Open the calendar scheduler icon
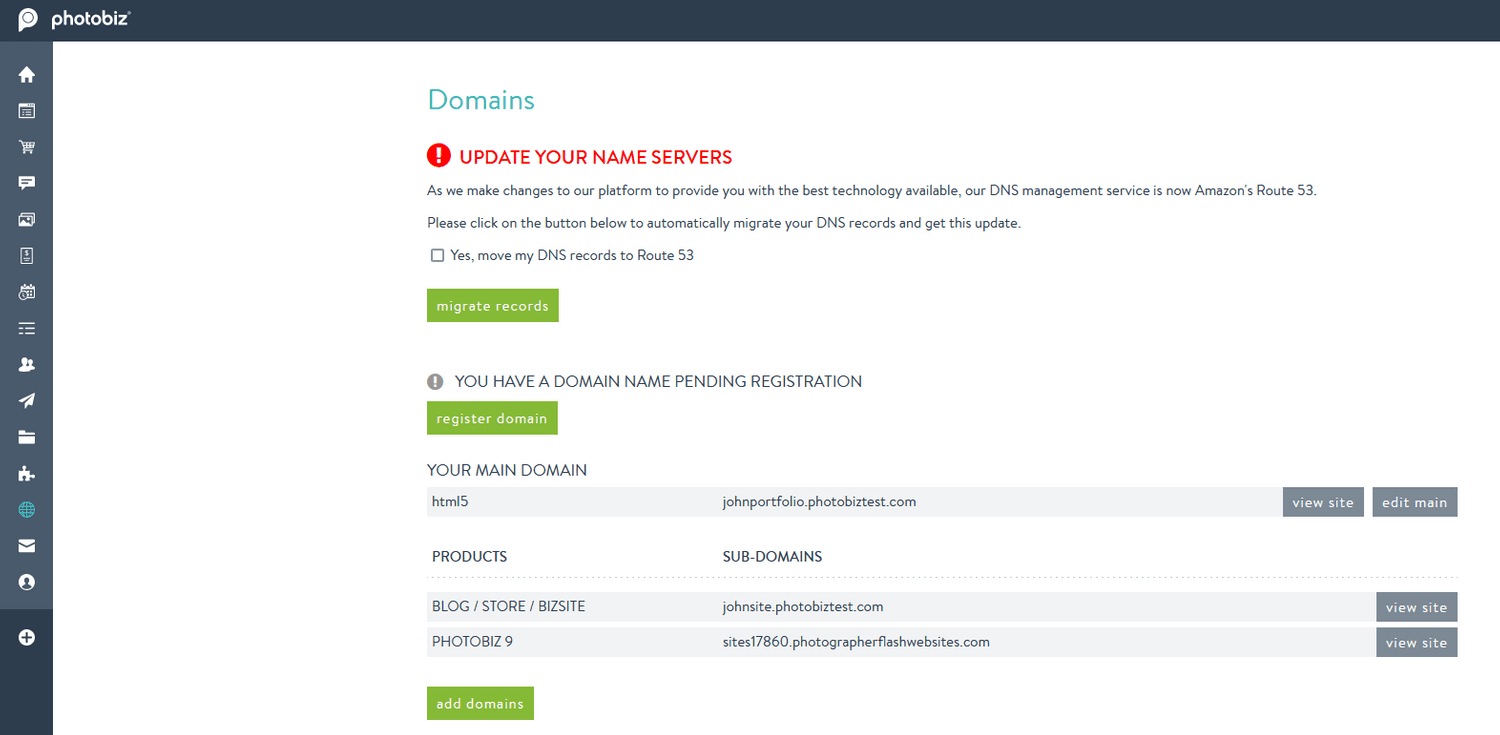This screenshot has width=1500, height=735. tap(27, 292)
